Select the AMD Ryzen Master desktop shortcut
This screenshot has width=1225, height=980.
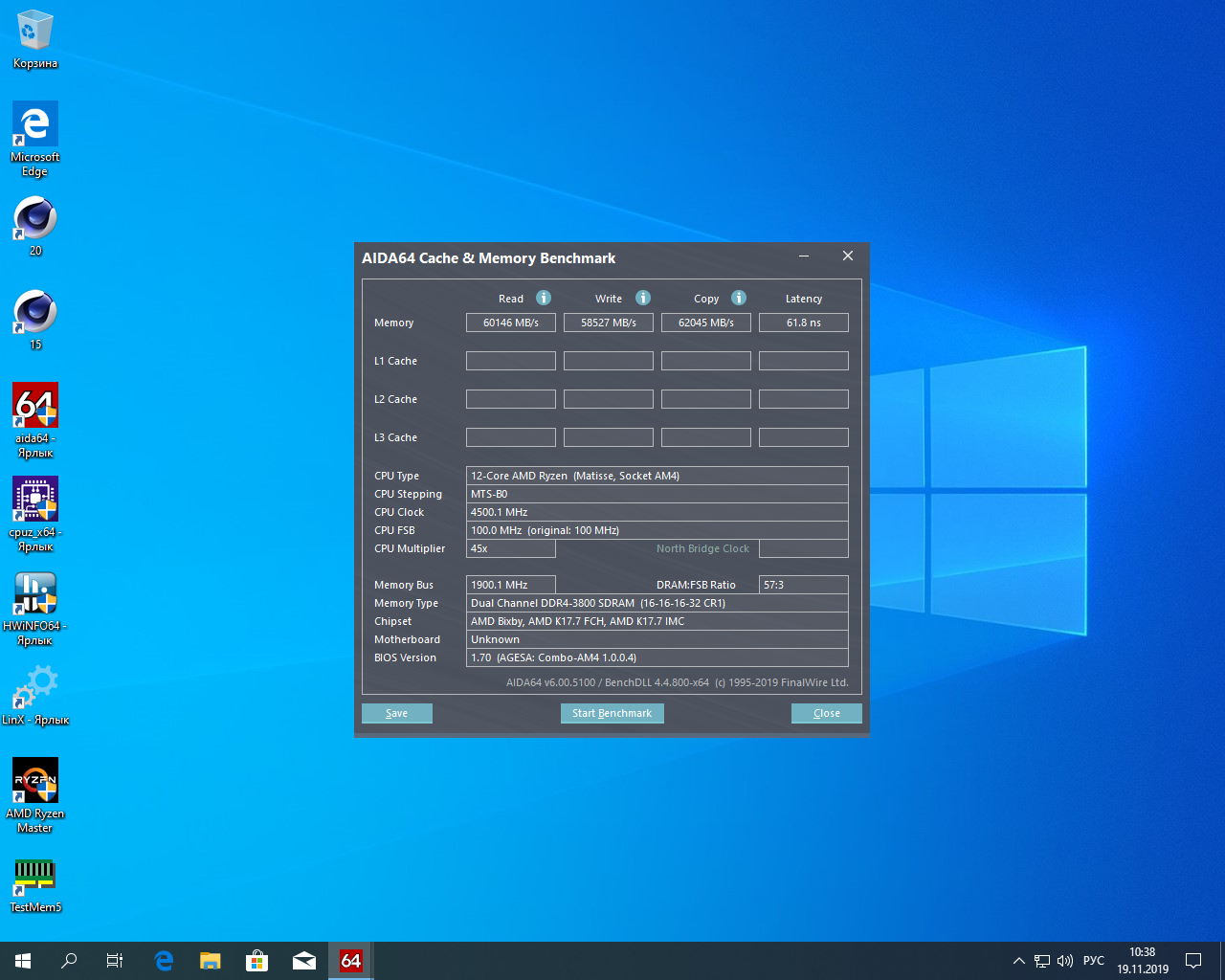coord(35,795)
